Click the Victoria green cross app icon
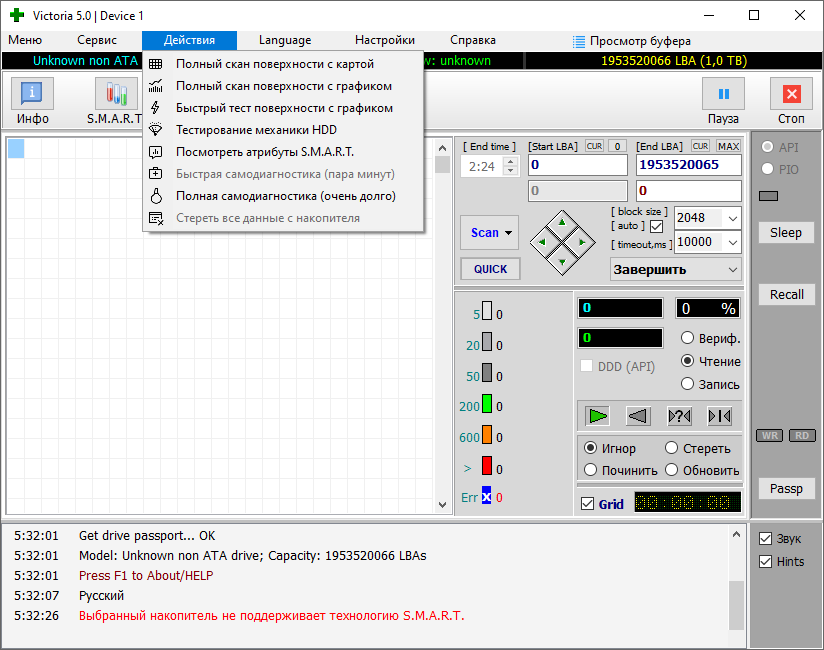This screenshot has height=650, width=824. (16, 15)
